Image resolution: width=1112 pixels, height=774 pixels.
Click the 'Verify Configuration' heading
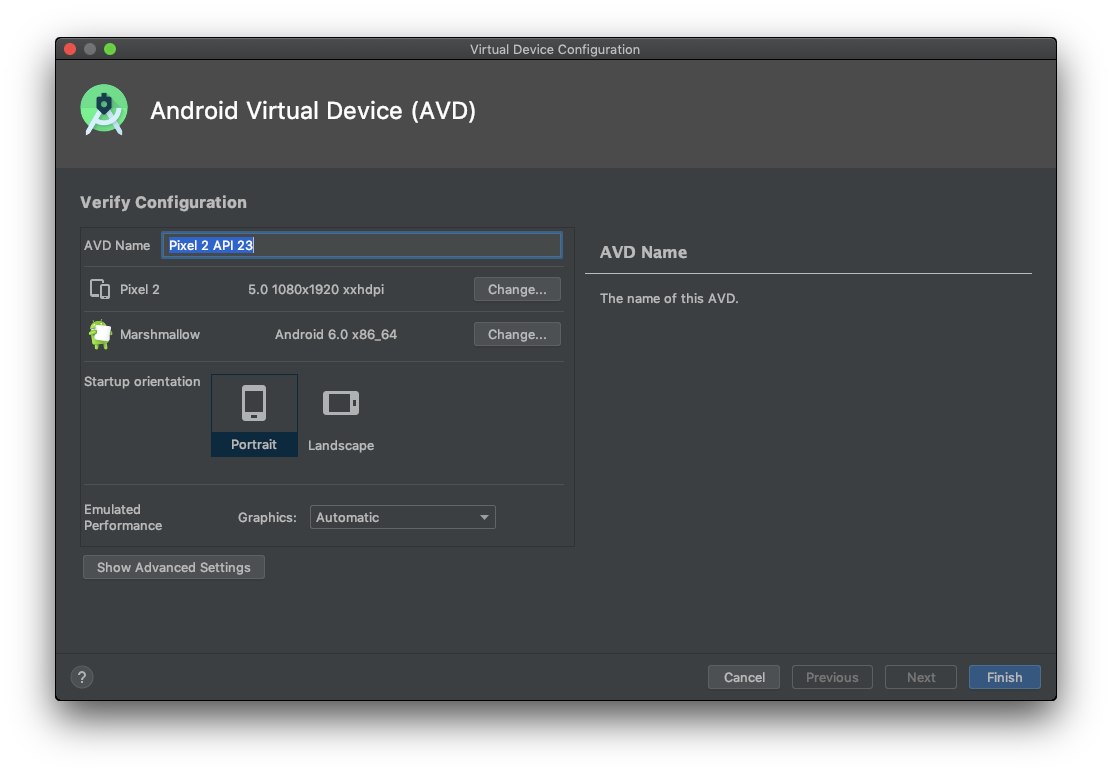tap(163, 202)
